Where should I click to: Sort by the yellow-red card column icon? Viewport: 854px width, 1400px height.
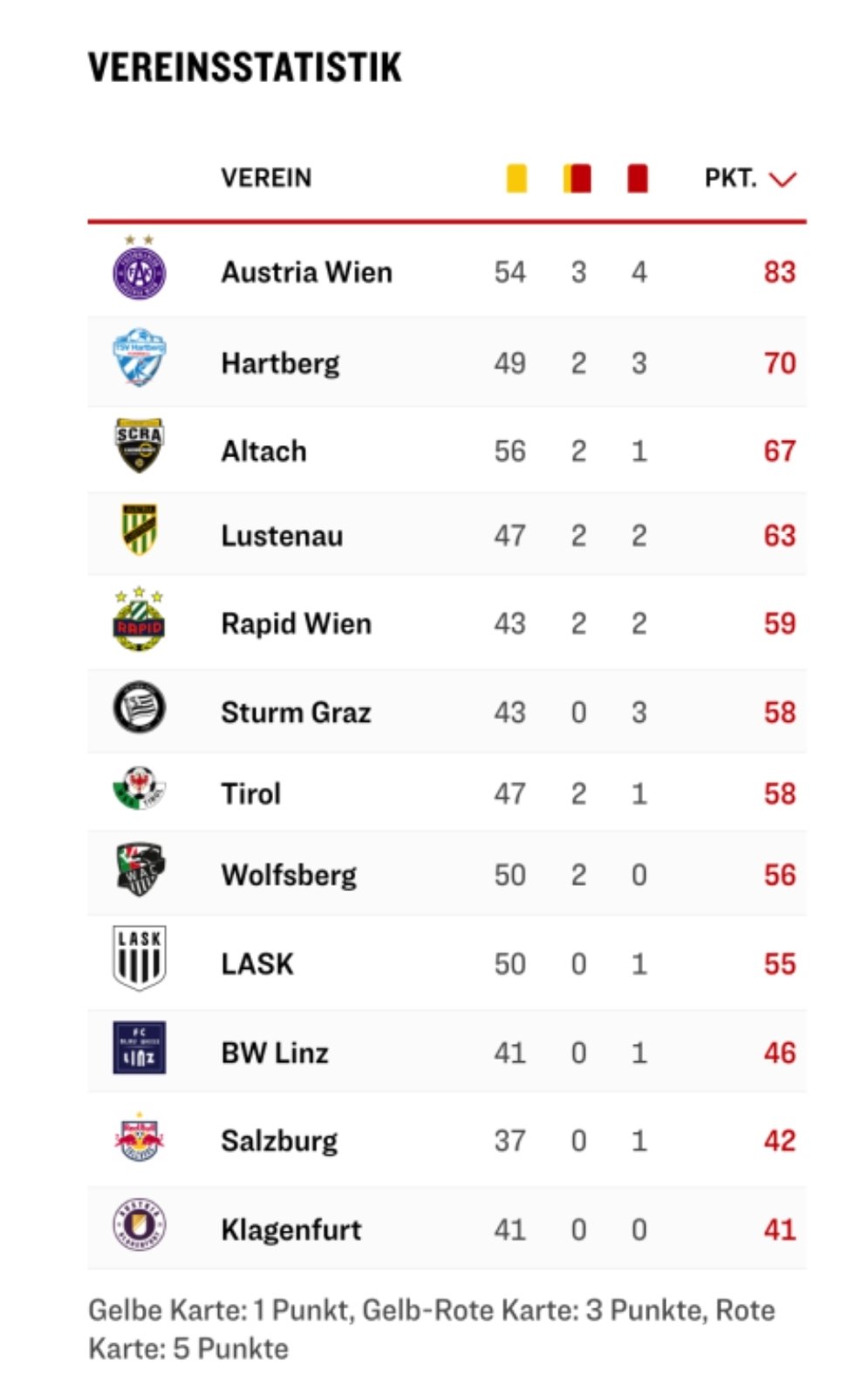(x=577, y=178)
